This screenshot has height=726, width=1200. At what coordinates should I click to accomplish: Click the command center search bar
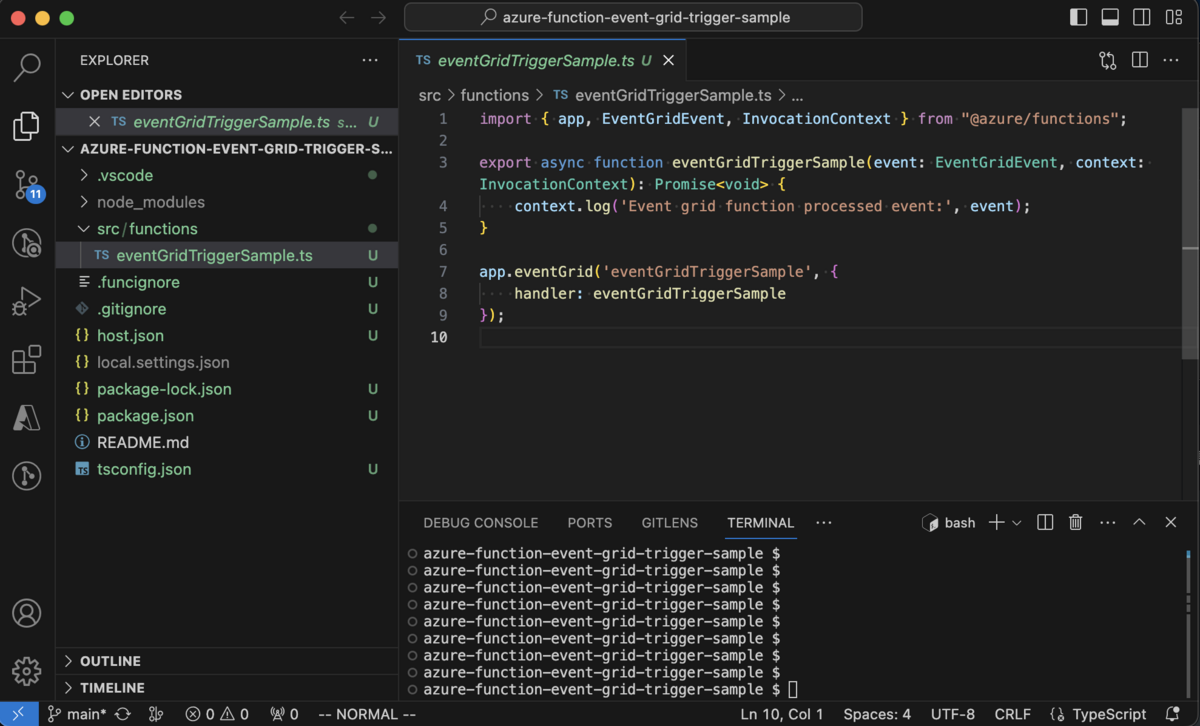pos(633,17)
